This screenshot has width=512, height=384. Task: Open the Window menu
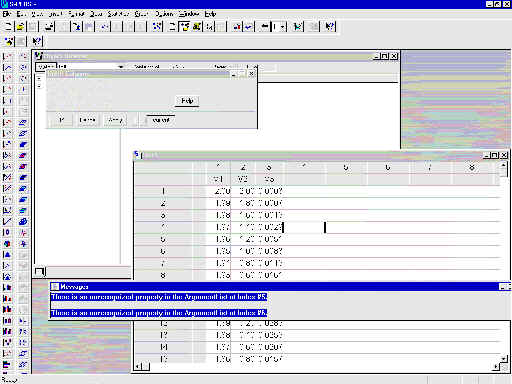(189, 14)
